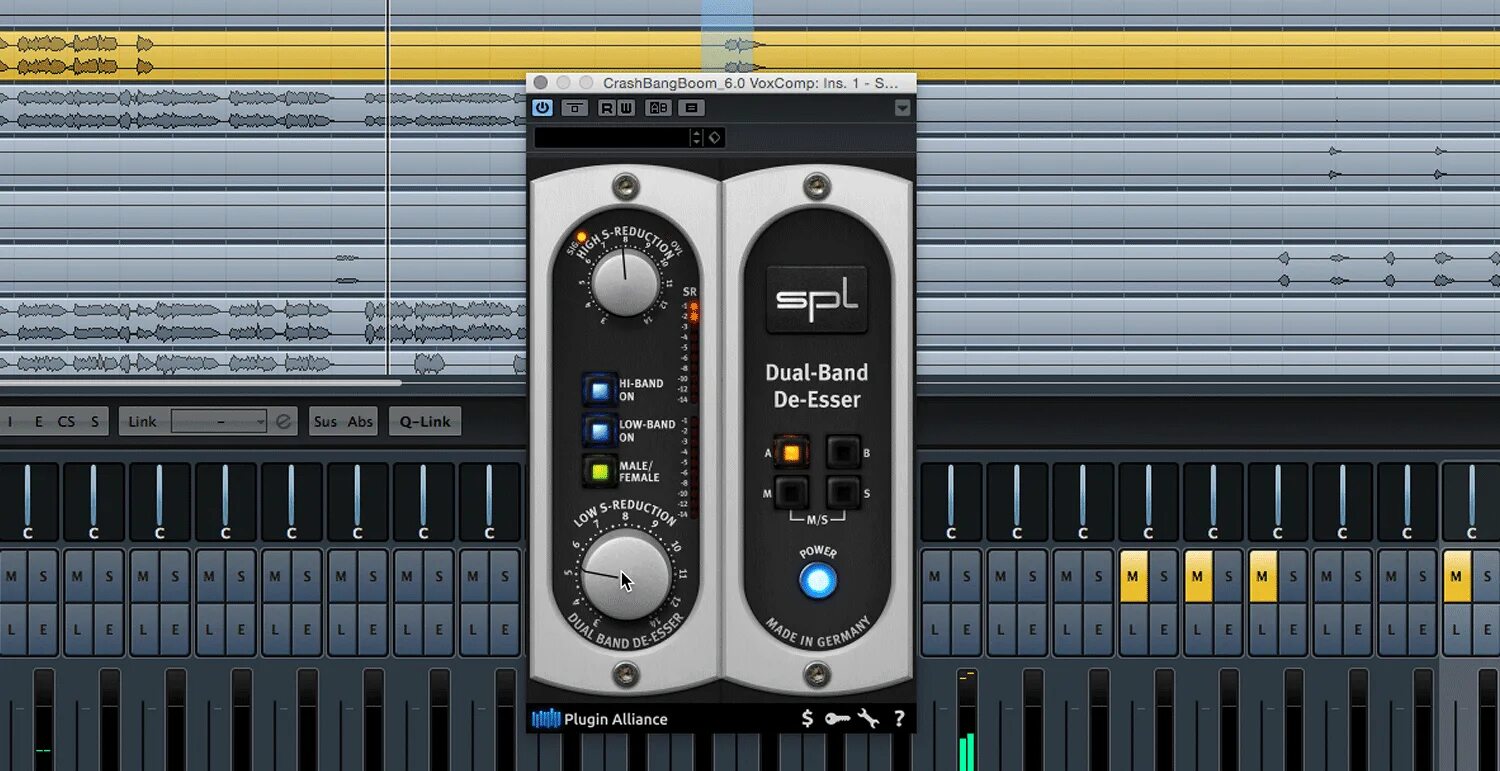The width and height of the screenshot is (1500, 771).
Task: Toggle the MALE/FEMALE switch
Action: coord(600,470)
